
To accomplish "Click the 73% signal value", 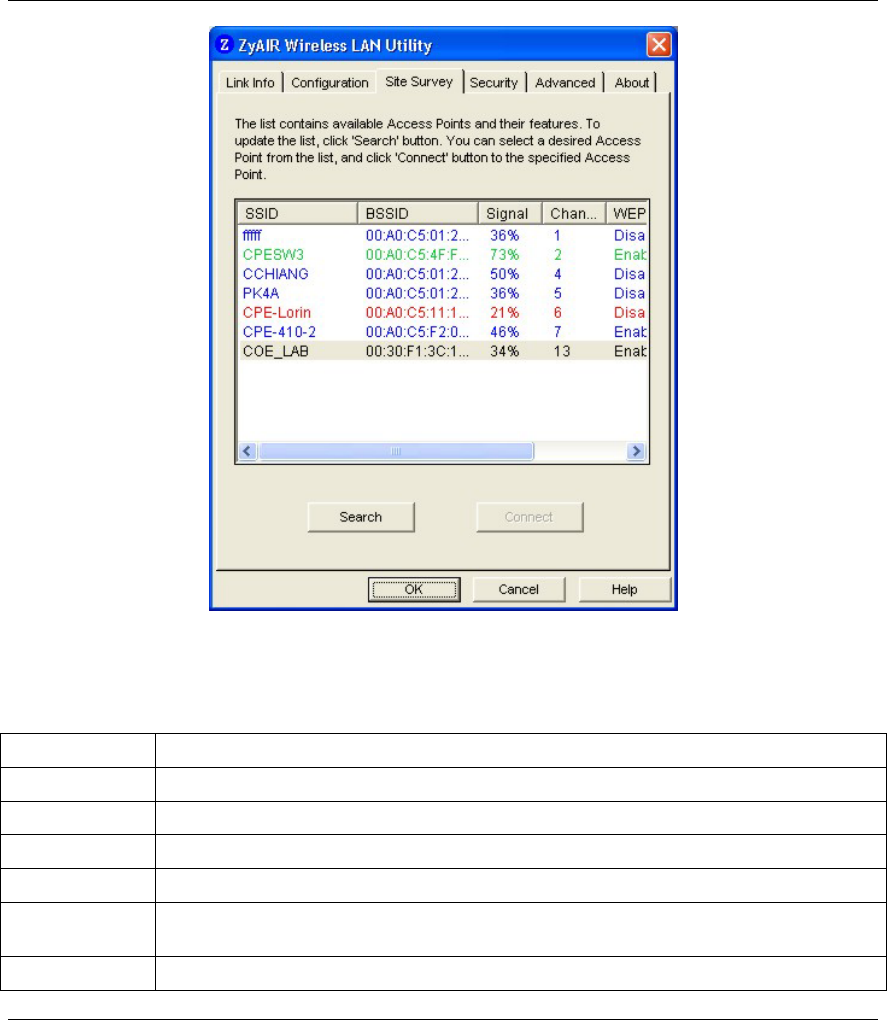I will click(505, 254).
